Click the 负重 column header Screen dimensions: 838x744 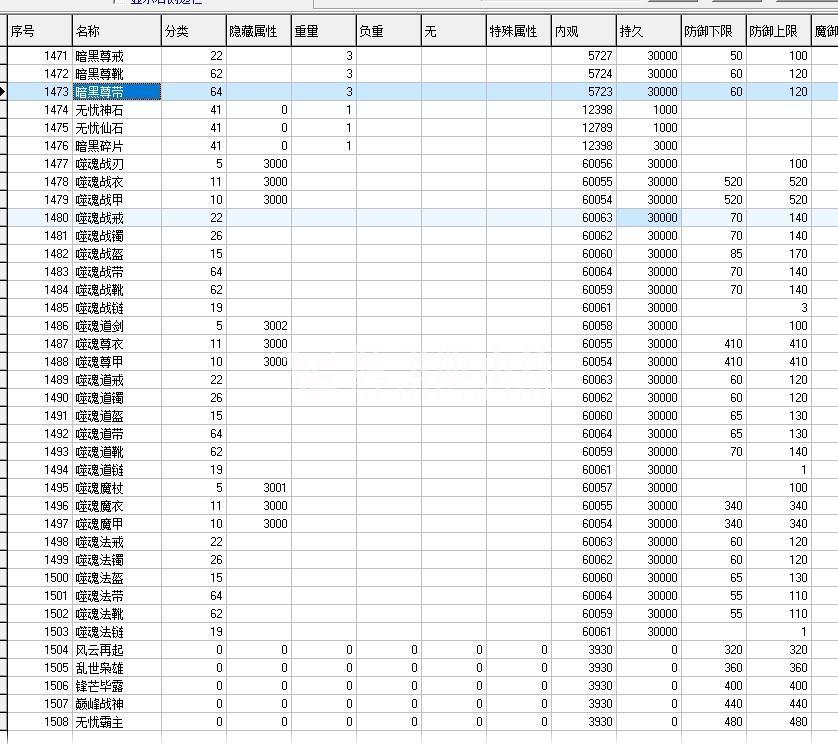389,31
